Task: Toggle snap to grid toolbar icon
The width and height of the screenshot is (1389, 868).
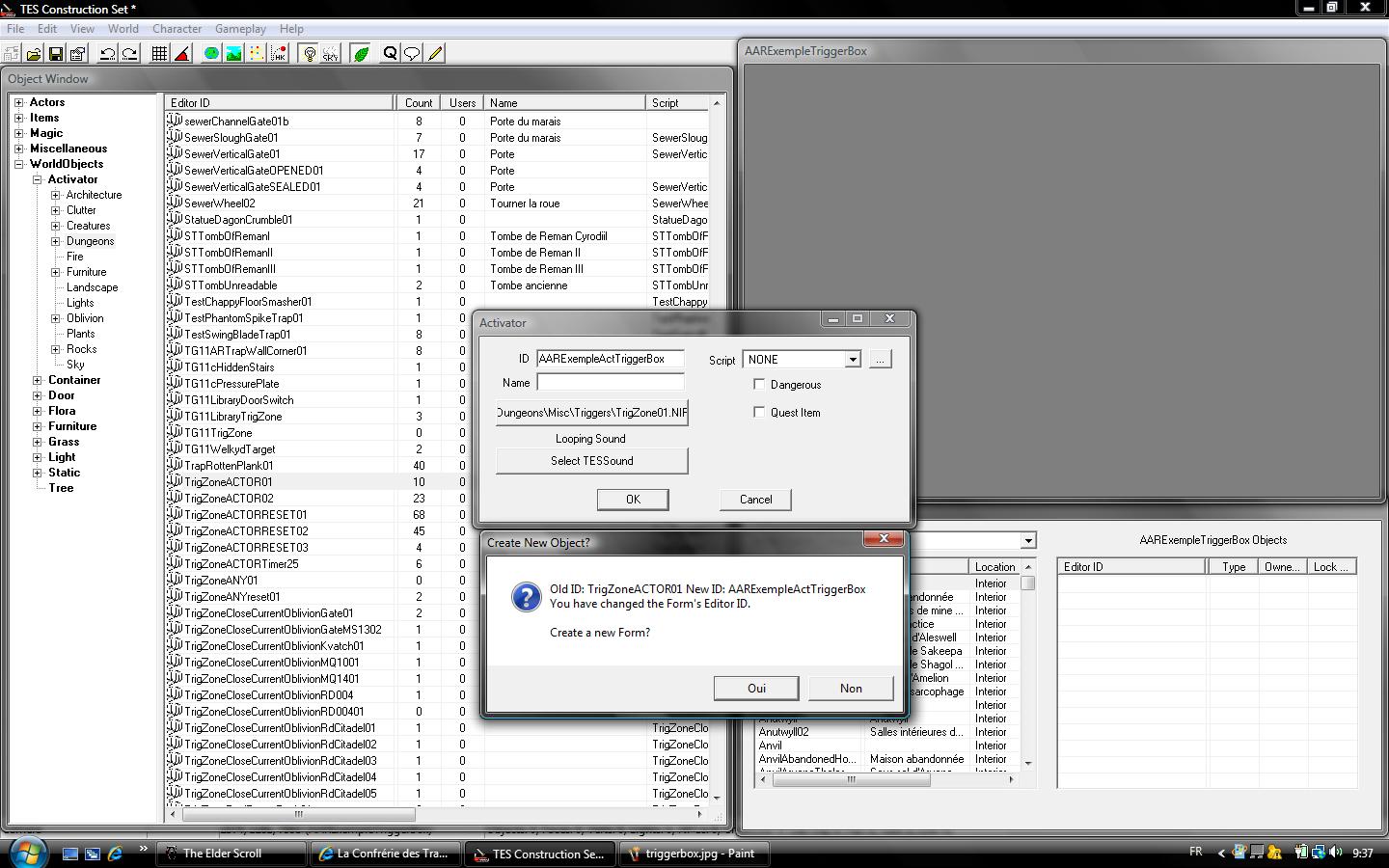Action: [x=160, y=54]
